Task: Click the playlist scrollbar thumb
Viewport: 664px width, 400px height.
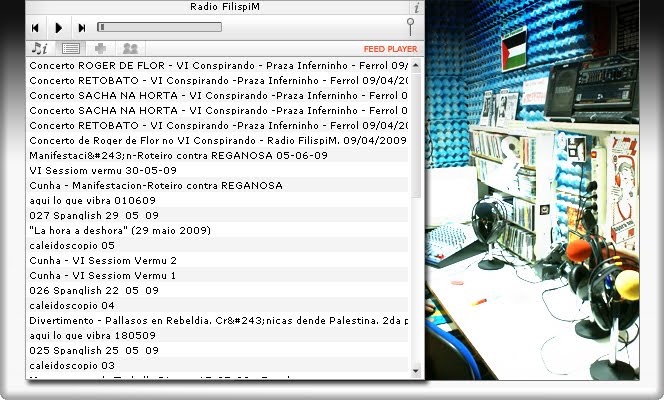Action: tap(416, 135)
